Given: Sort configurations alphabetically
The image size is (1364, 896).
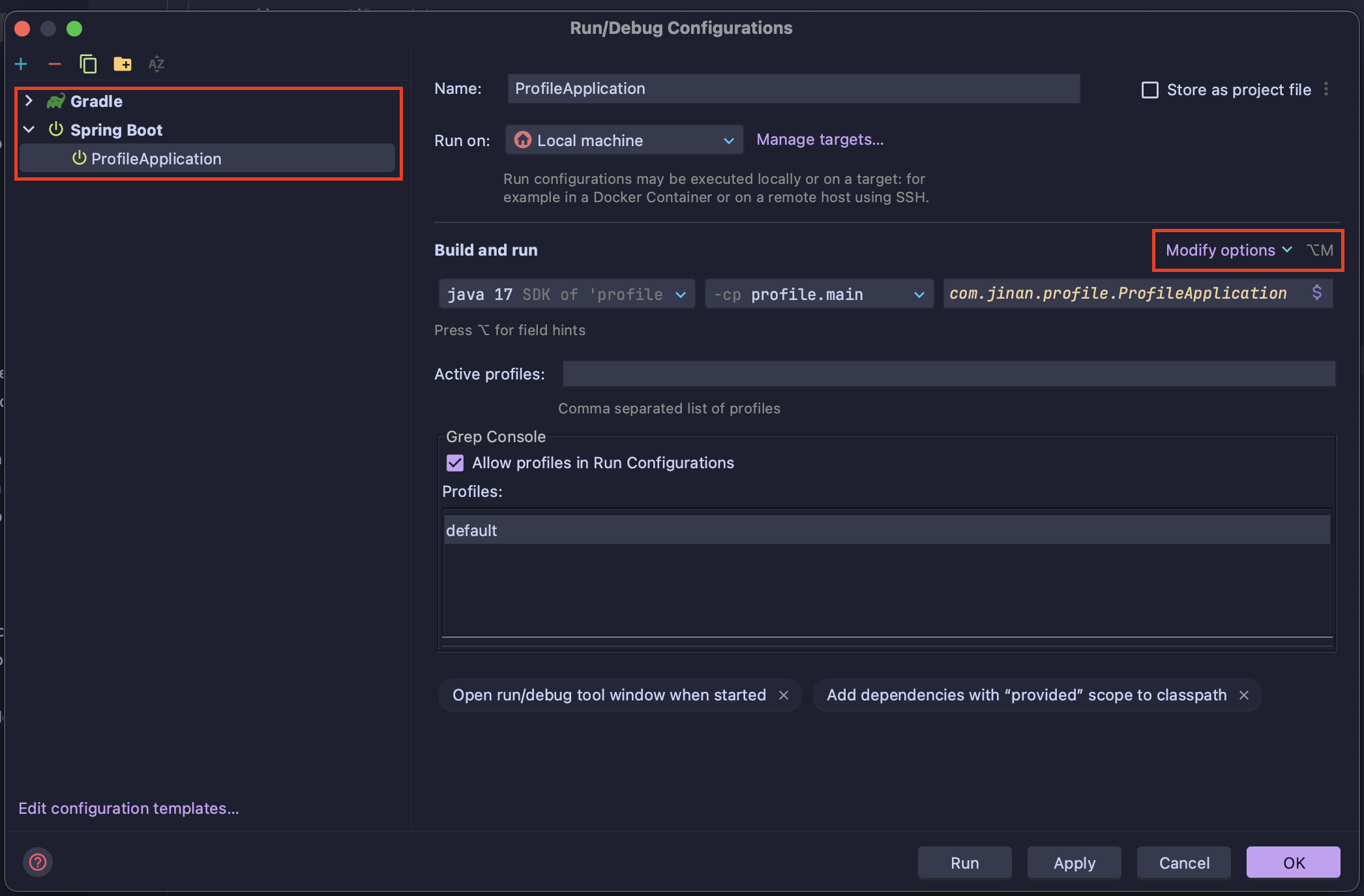Looking at the screenshot, I should pyautogui.click(x=156, y=63).
